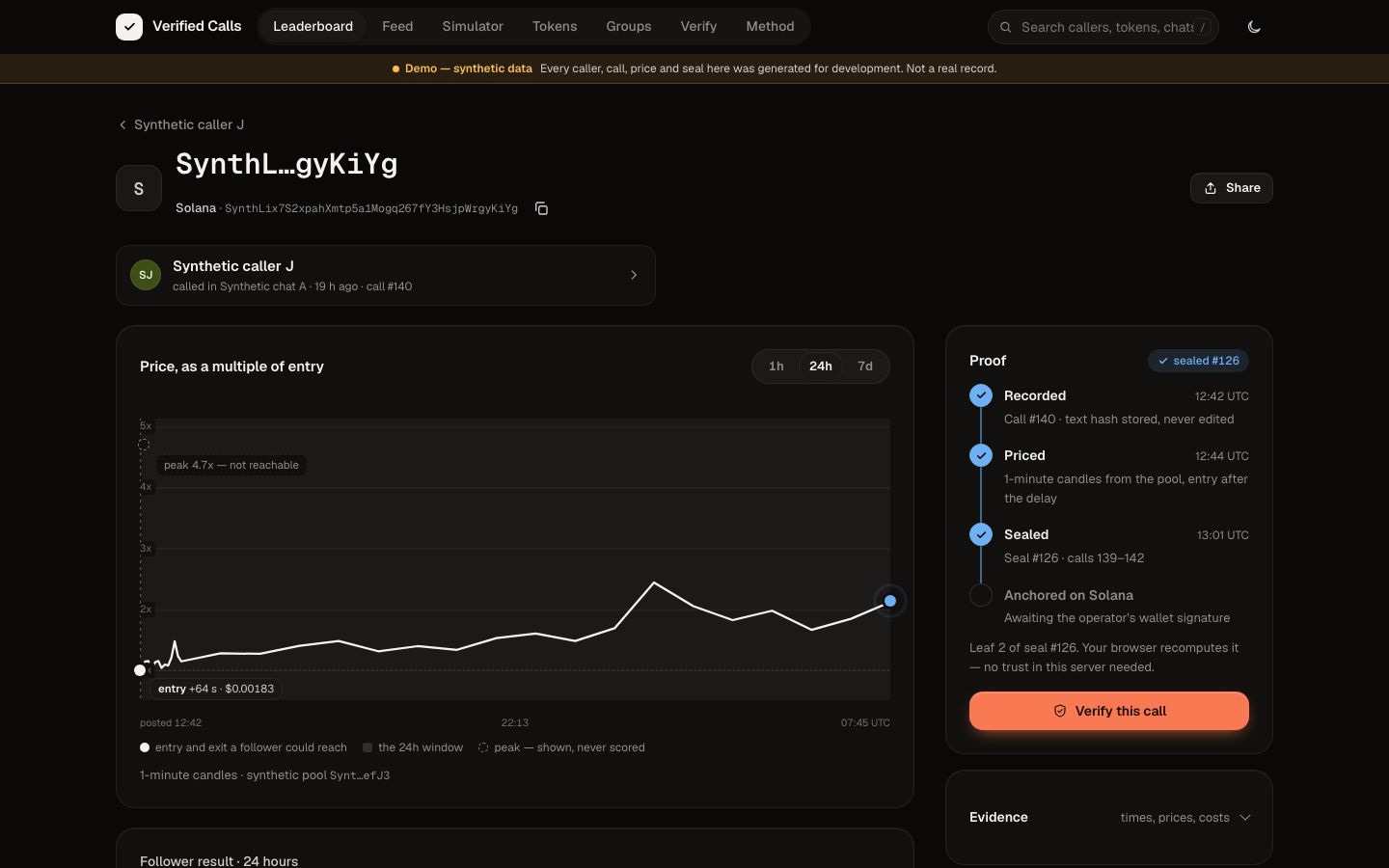Open the Verify tab
The height and width of the screenshot is (868, 1389).
coord(698,26)
